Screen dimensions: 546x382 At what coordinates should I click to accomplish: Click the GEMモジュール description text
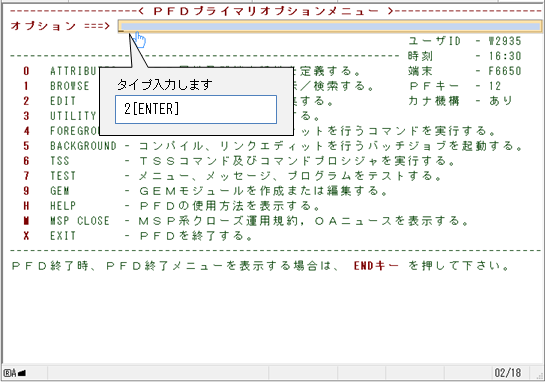264,191
